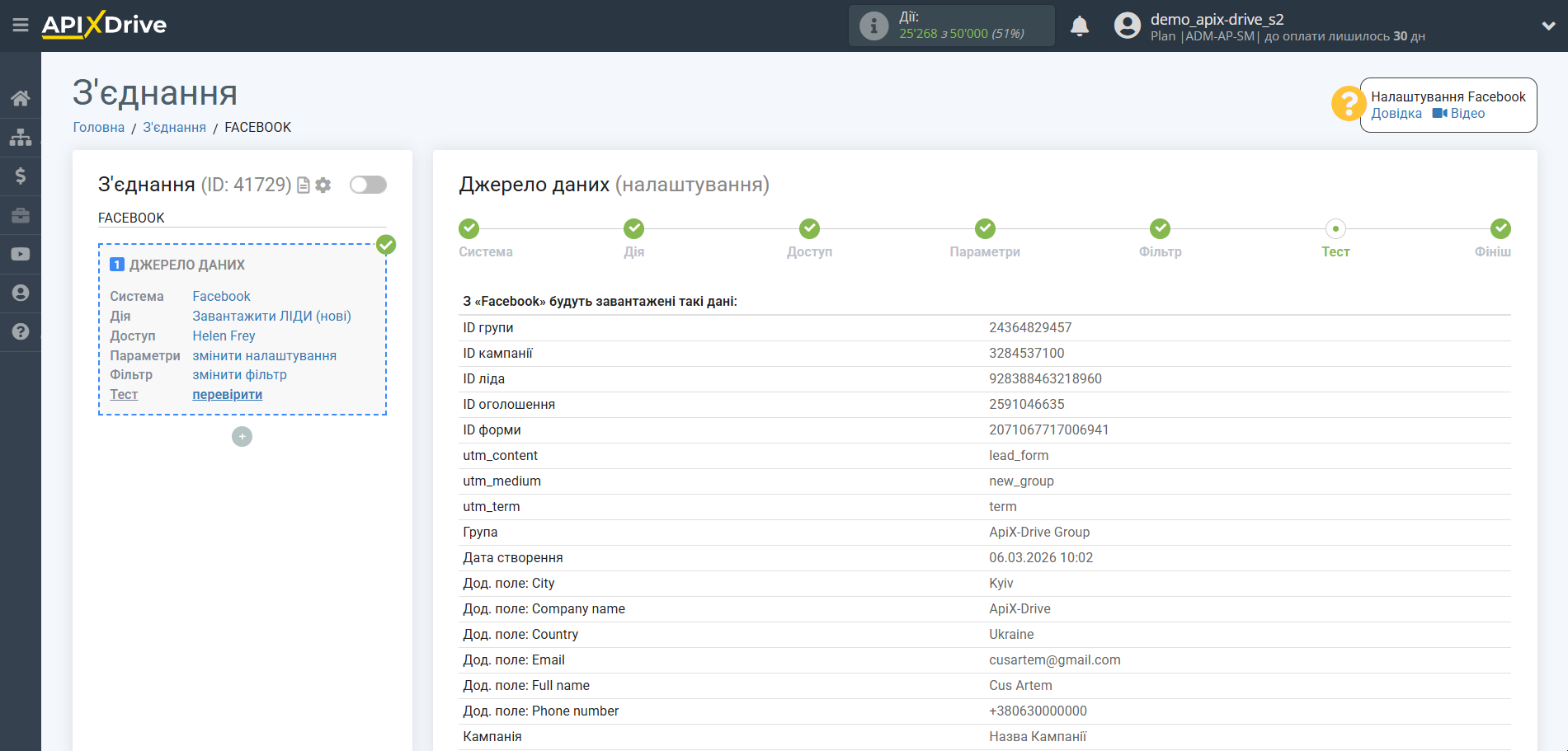Image resolution: width=1568 pixels, height=751 pixels.
Task: Click the briefcase icon in the sidebar
Action: pyautogui.click(x=21, y=215)
